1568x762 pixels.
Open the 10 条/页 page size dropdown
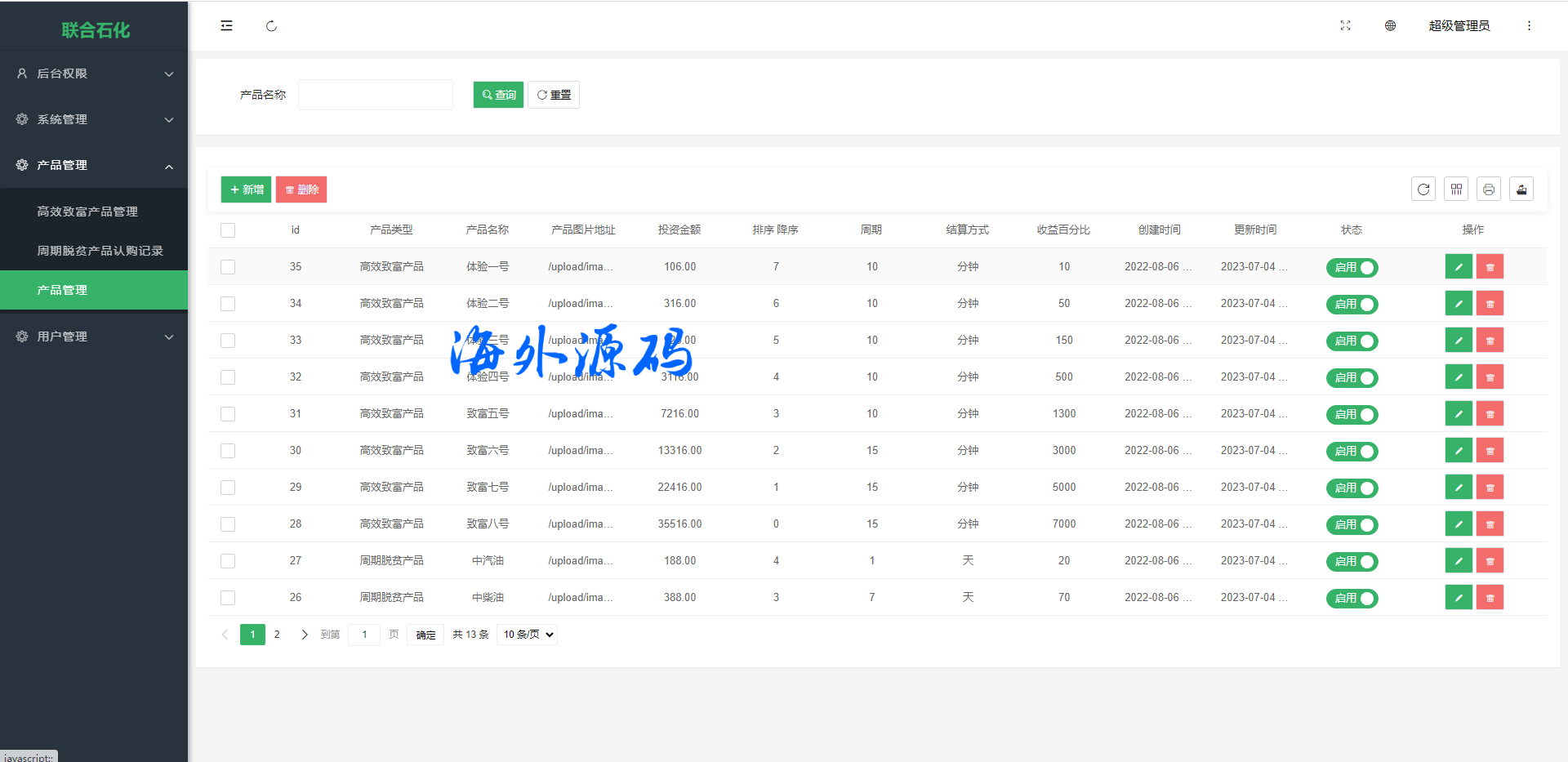(x=528, y=635)
